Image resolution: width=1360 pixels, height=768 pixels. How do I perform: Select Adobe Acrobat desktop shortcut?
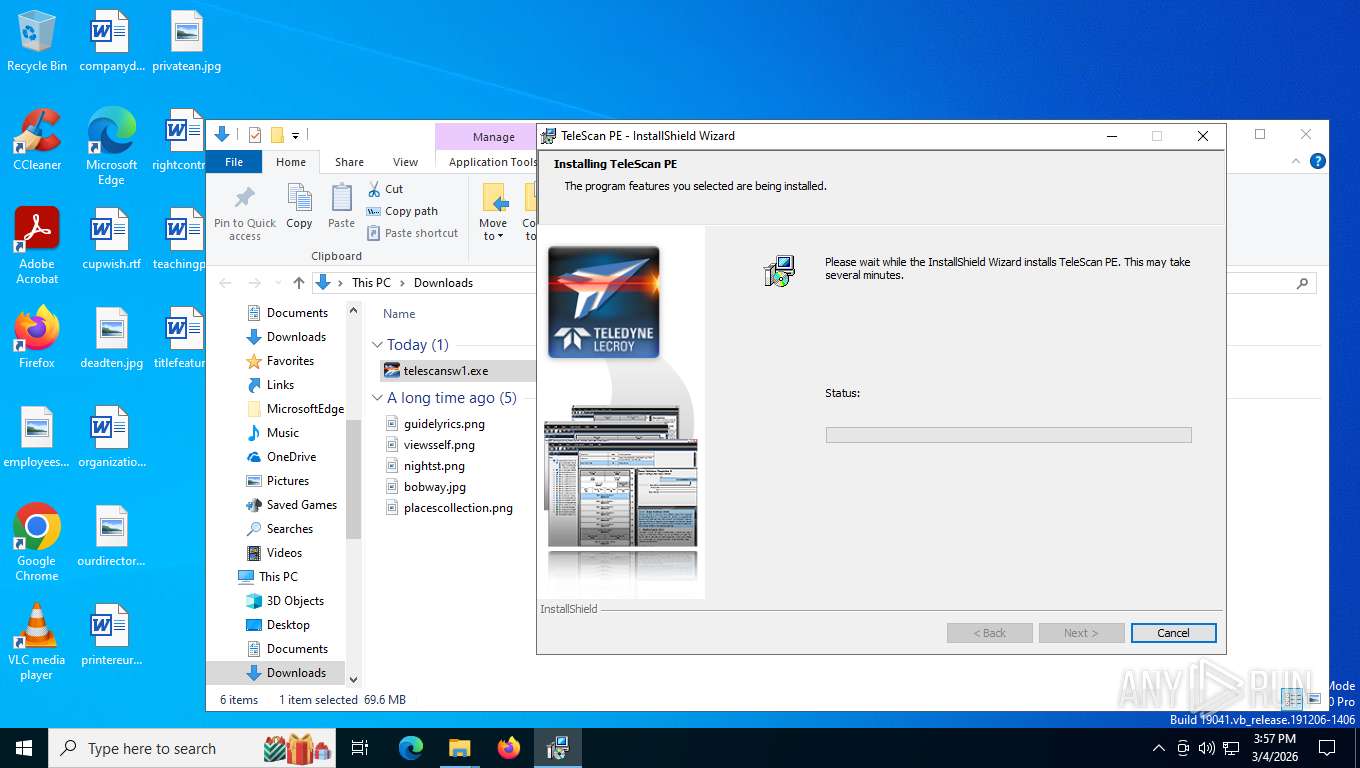tap(37, 246)
